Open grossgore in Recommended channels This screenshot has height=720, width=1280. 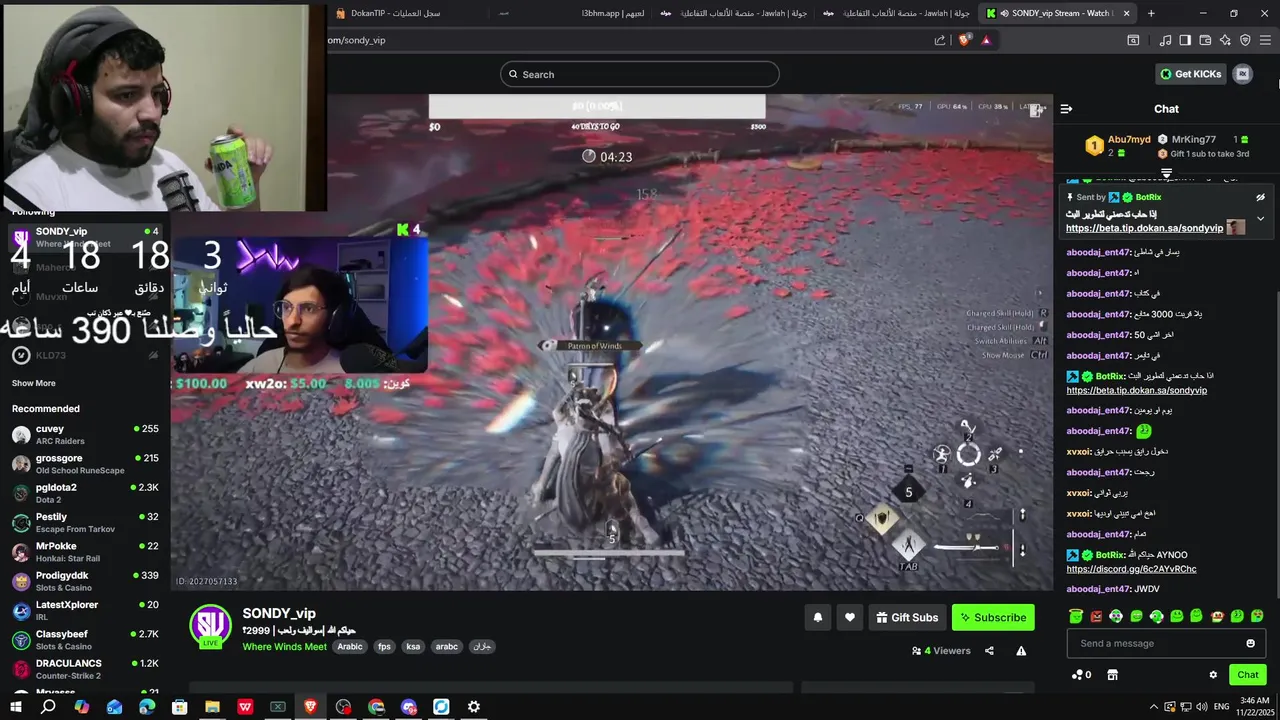(85, 464)
